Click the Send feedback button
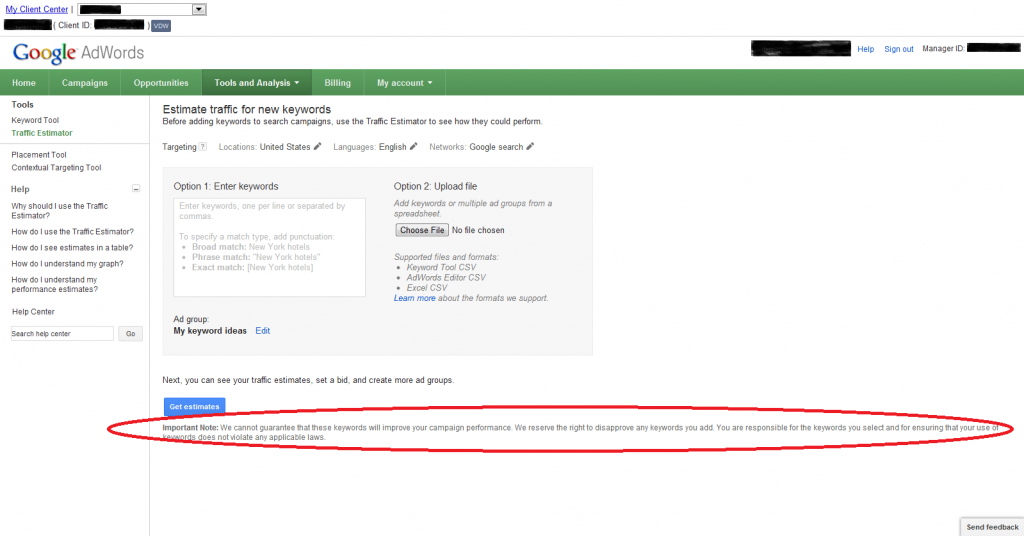Viewport: 1024px width, 536px height. pyautogui.click(x=992, y=527)
